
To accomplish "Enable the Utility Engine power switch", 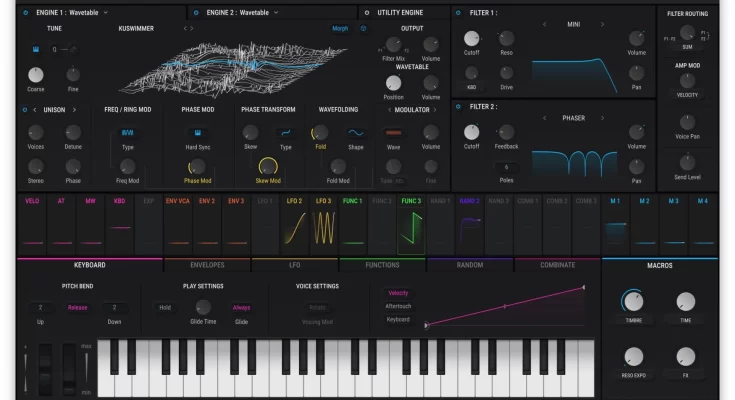I will (x=368, y=13).
